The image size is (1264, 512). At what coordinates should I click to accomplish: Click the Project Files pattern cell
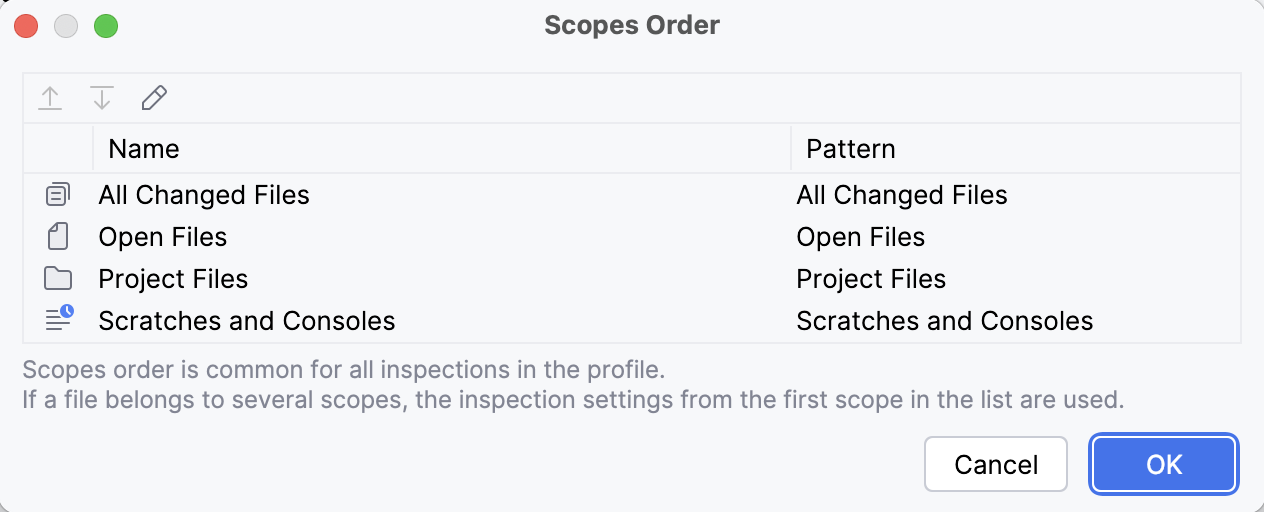pyautogui.click(x=871, y=279)
